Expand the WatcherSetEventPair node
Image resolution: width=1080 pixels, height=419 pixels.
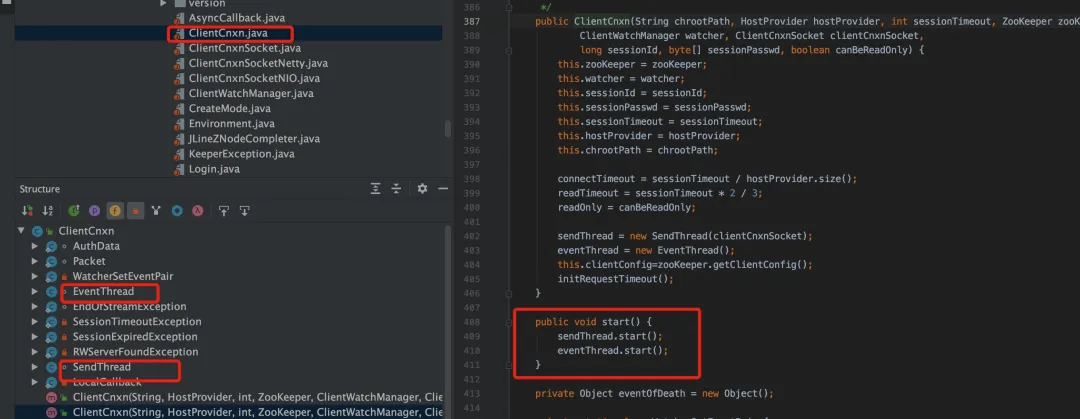click(x=34, y=276)
